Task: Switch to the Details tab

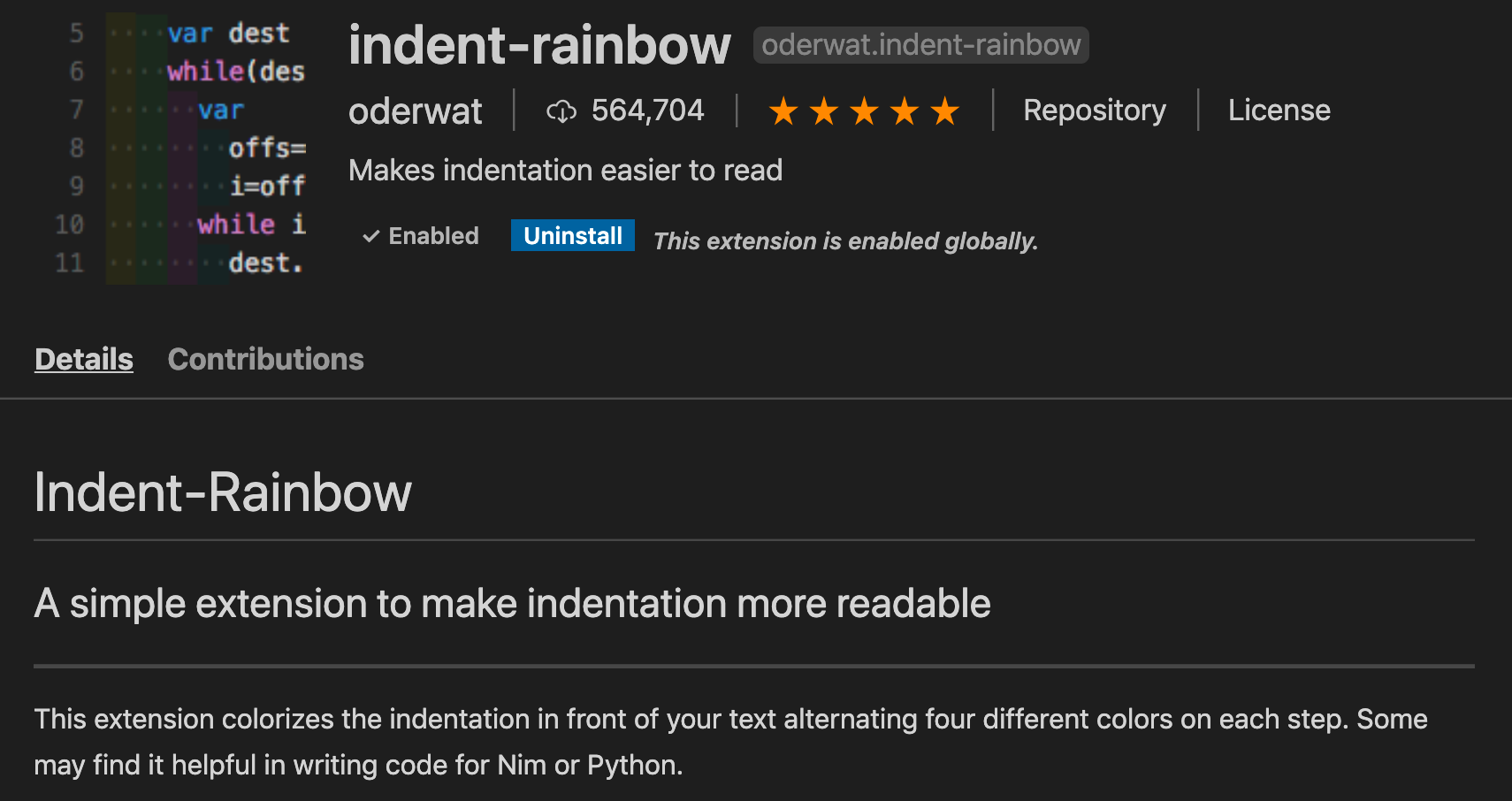Action: (83, 359)
